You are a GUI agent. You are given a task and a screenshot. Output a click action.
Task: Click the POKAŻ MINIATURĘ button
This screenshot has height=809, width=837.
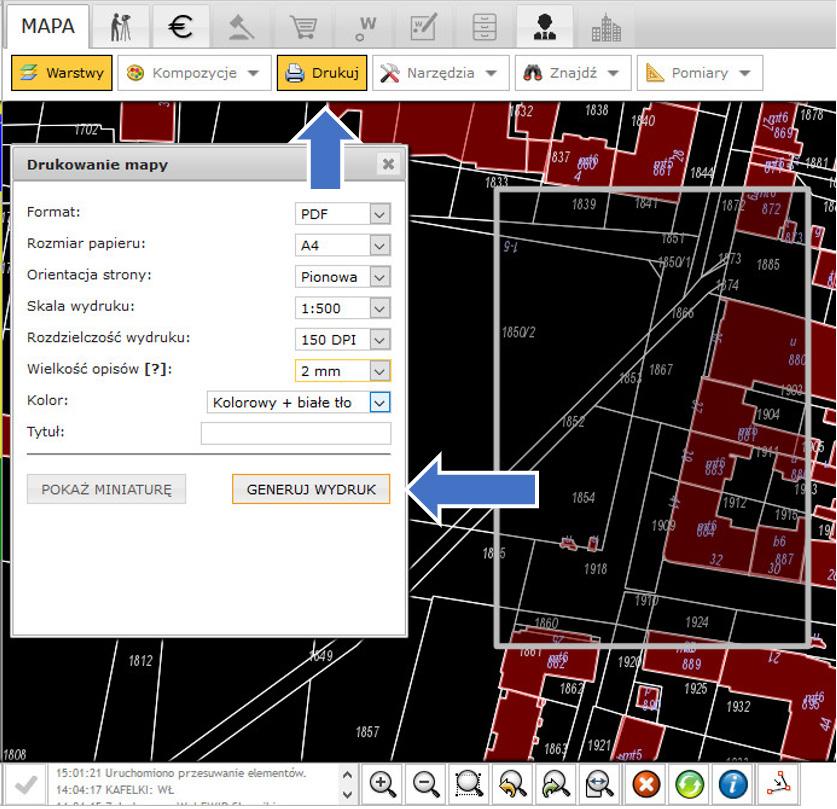pyautogui.click(x=106, y=489)
